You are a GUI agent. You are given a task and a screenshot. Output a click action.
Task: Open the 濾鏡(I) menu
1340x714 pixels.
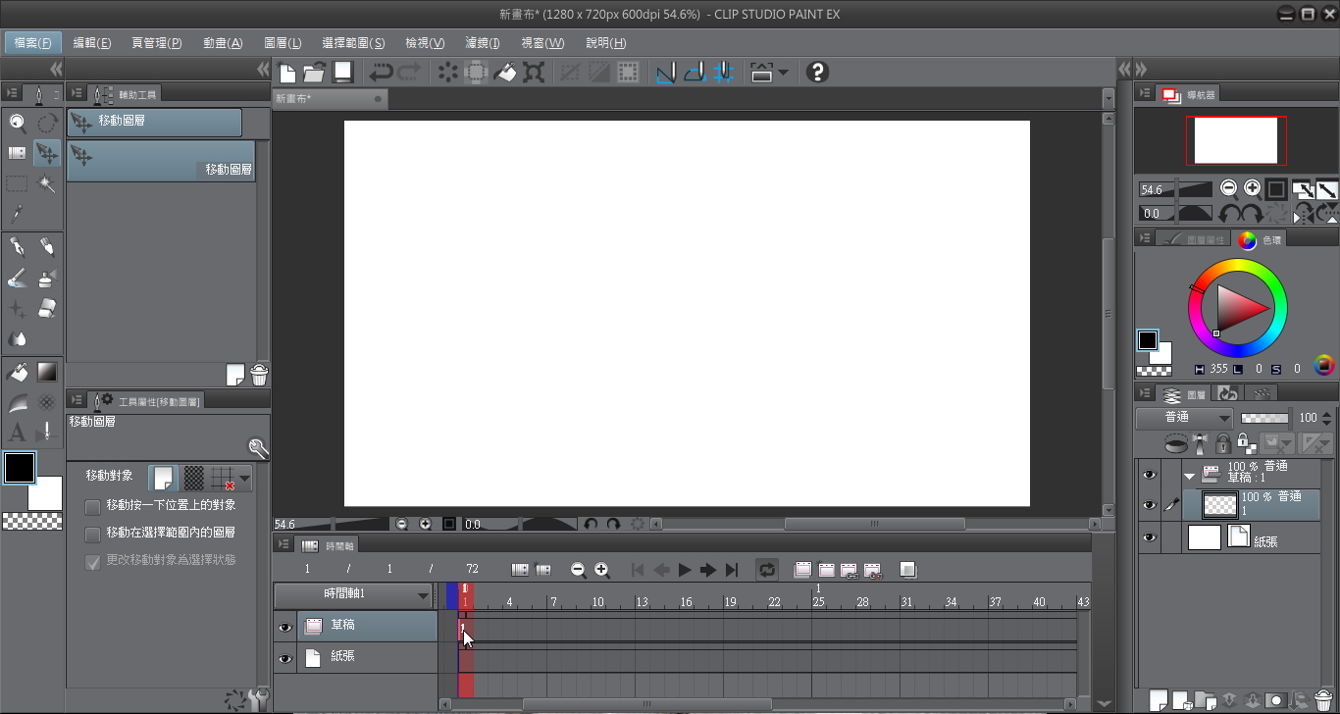point(482,43)
